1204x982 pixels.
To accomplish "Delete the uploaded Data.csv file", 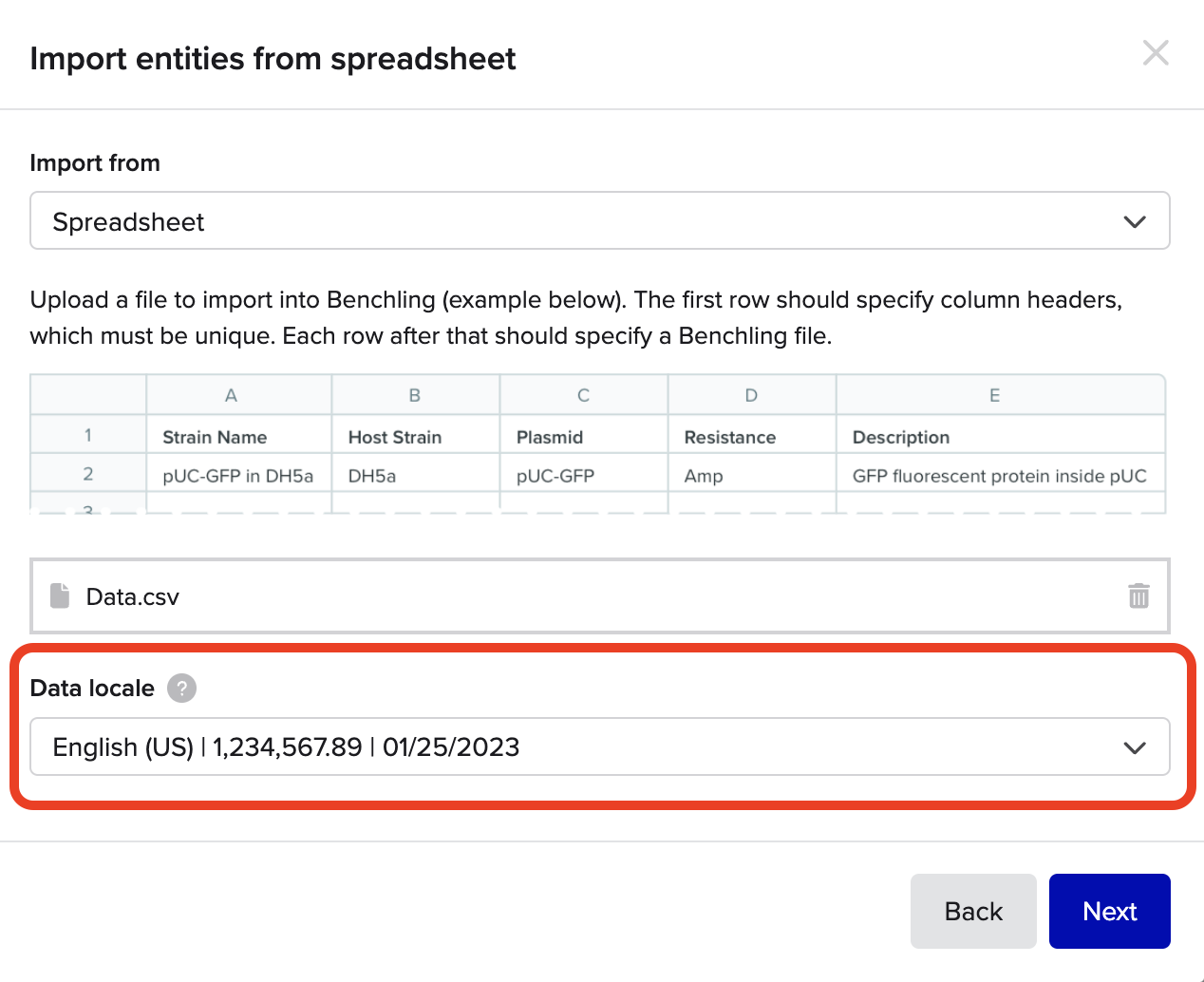I will click(x=1138, y=595).
